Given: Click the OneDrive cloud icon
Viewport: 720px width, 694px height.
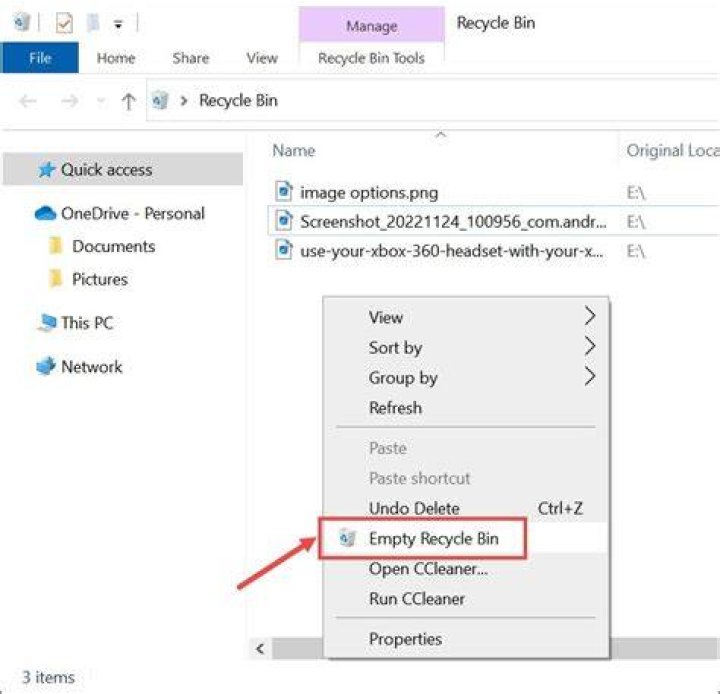Looking at the screenshot, I should pos(45,214).
